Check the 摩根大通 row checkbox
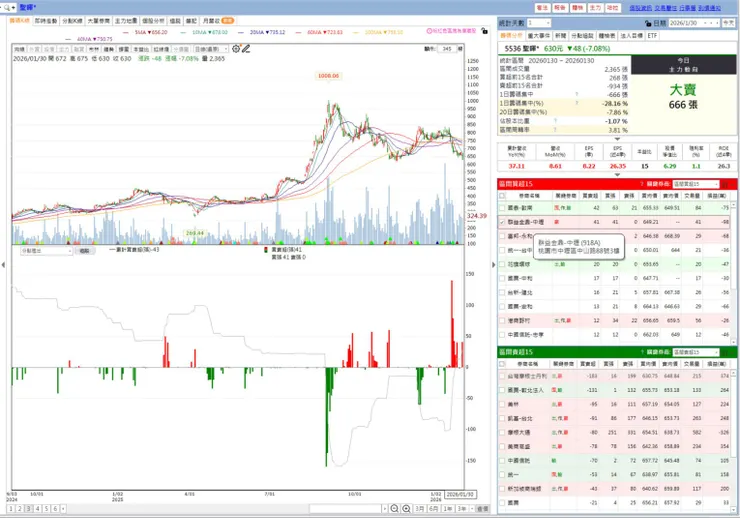Viewport: 740px width, 518px height. 502,432
